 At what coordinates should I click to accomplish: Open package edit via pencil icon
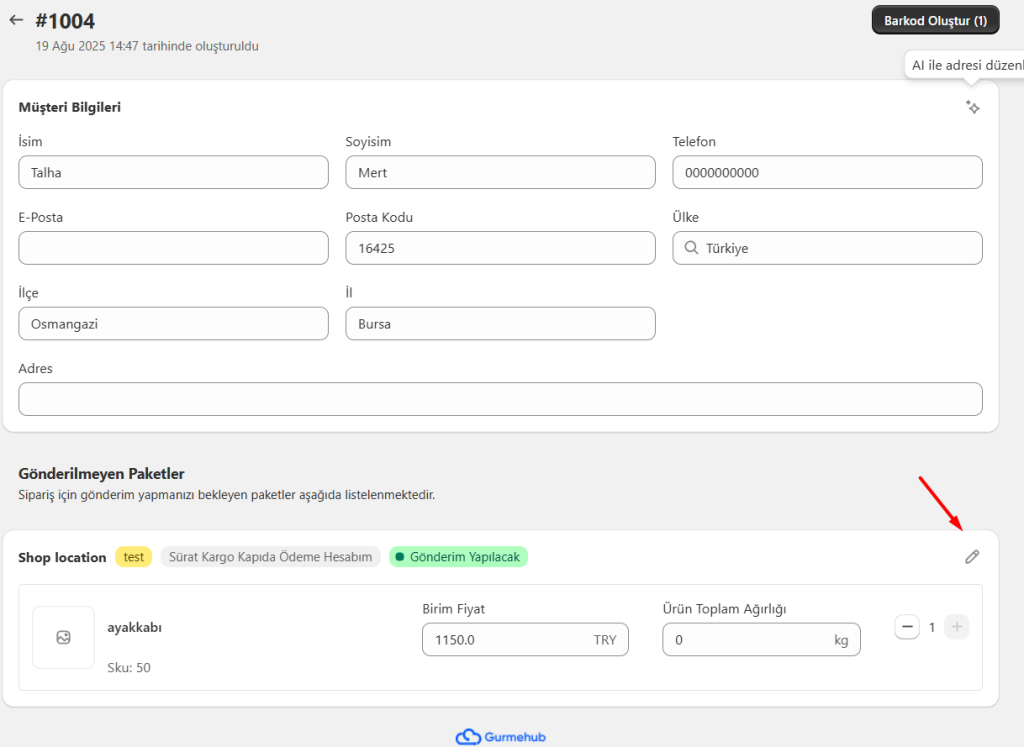point(972,557)
